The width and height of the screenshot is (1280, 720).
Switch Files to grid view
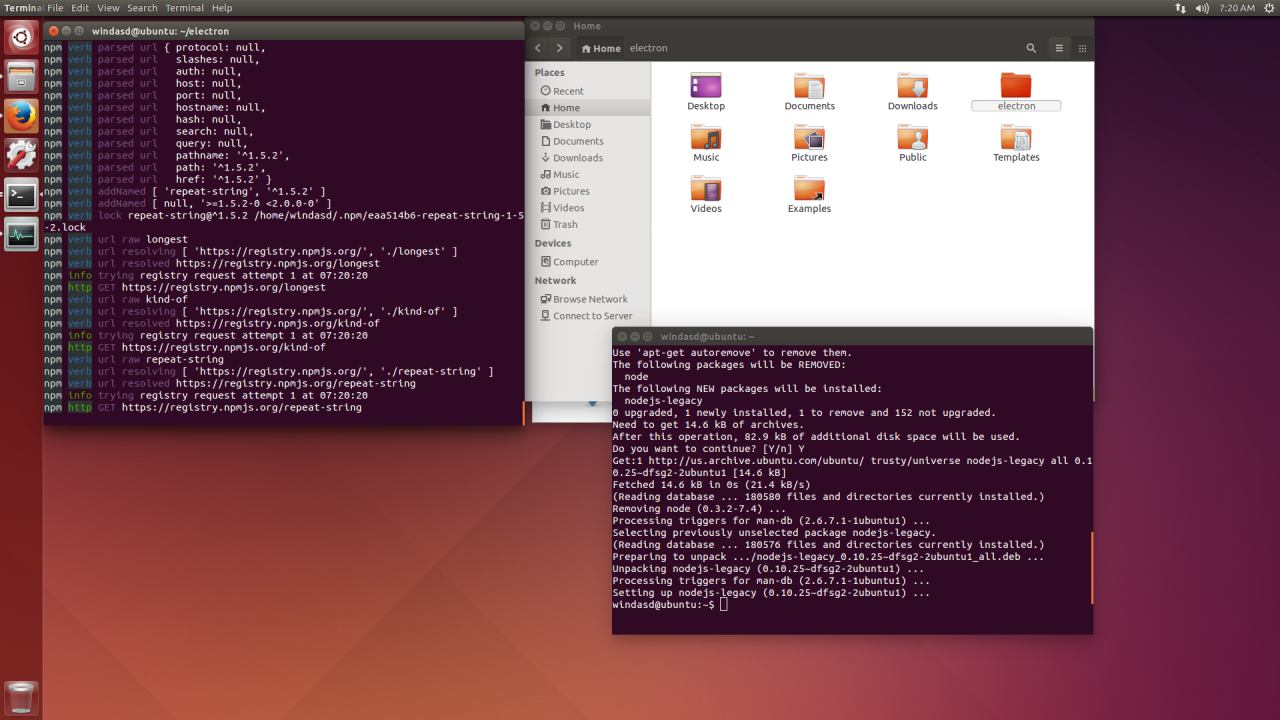1082,48
